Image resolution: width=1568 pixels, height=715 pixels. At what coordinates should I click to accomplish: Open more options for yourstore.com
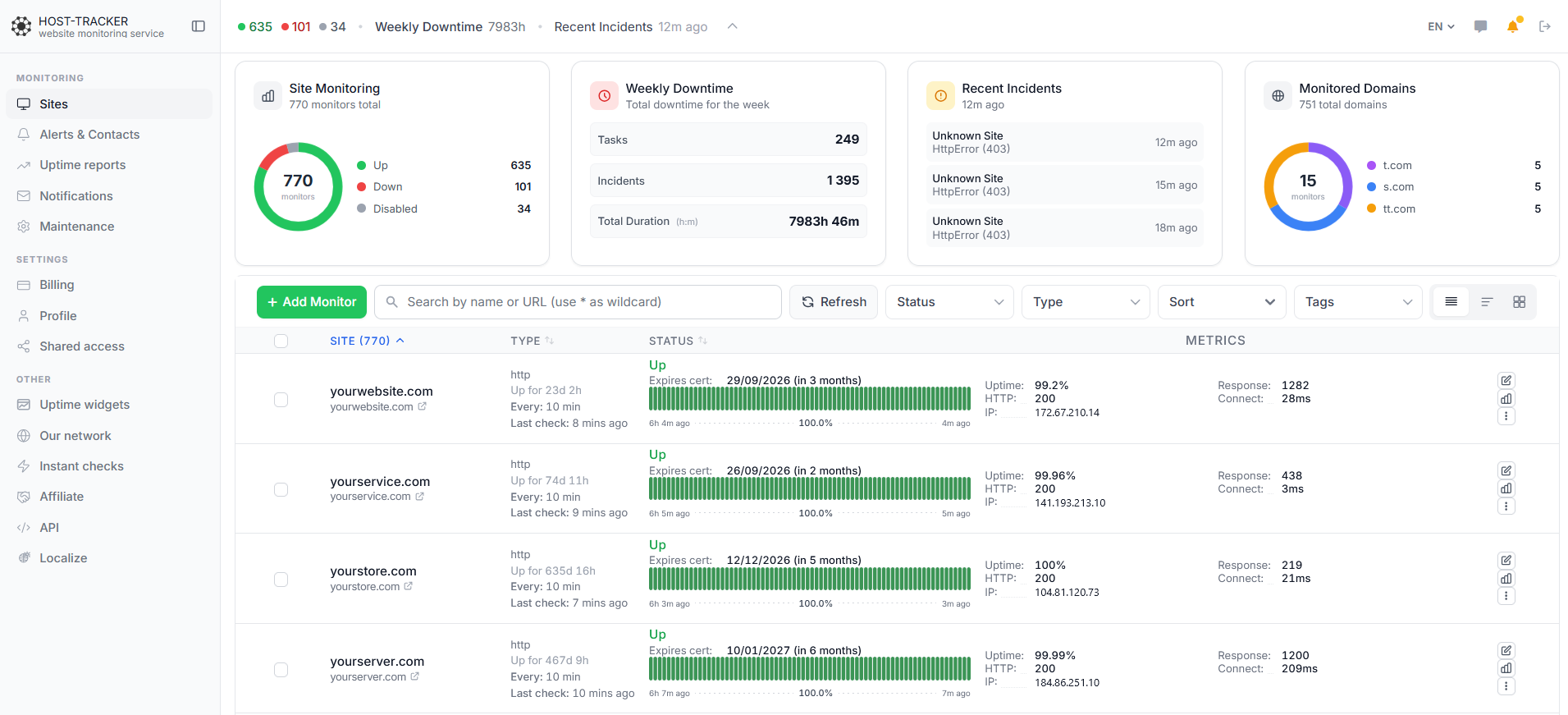[x=1506, y=597]
